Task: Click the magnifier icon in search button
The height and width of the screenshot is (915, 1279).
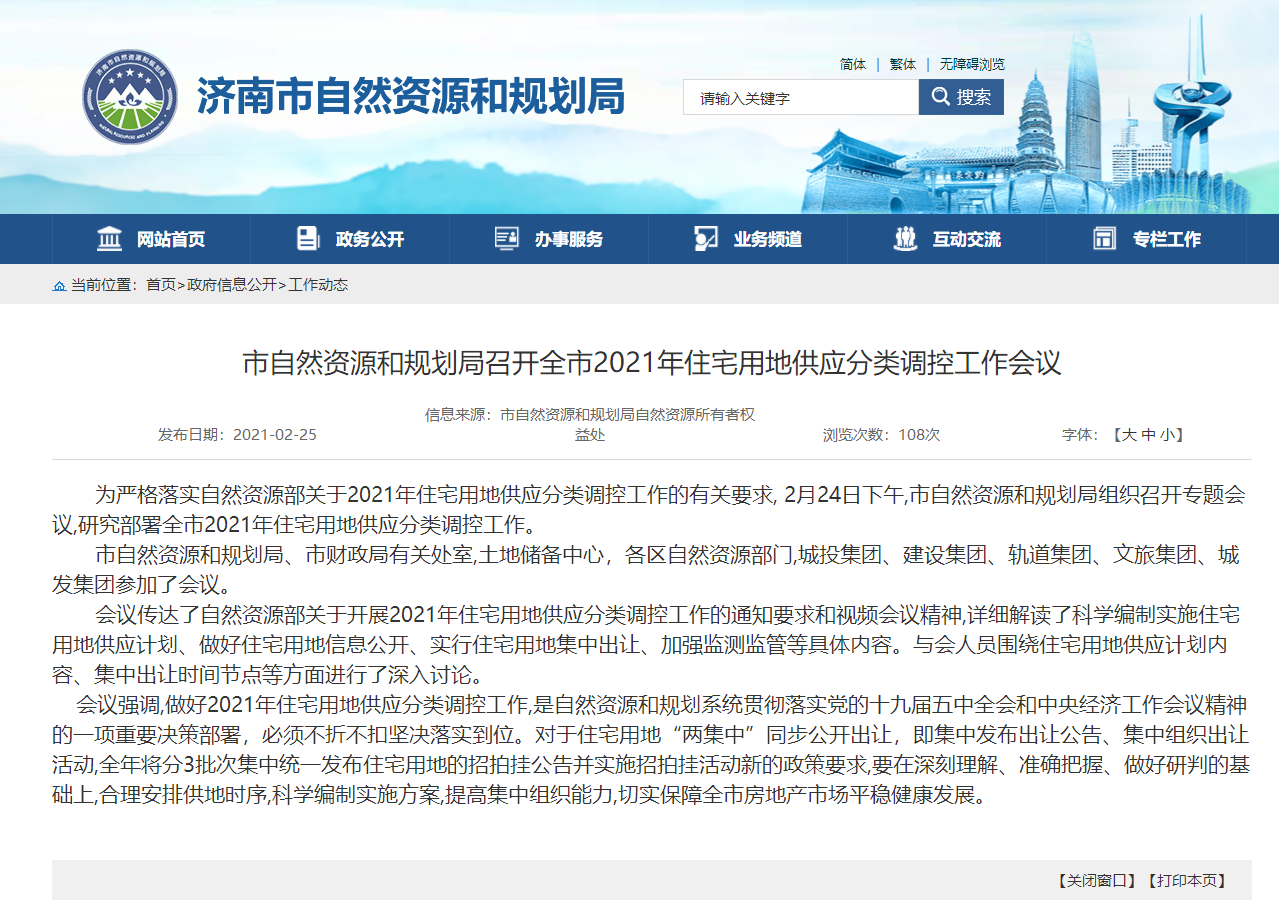Action: coord(940,97)
